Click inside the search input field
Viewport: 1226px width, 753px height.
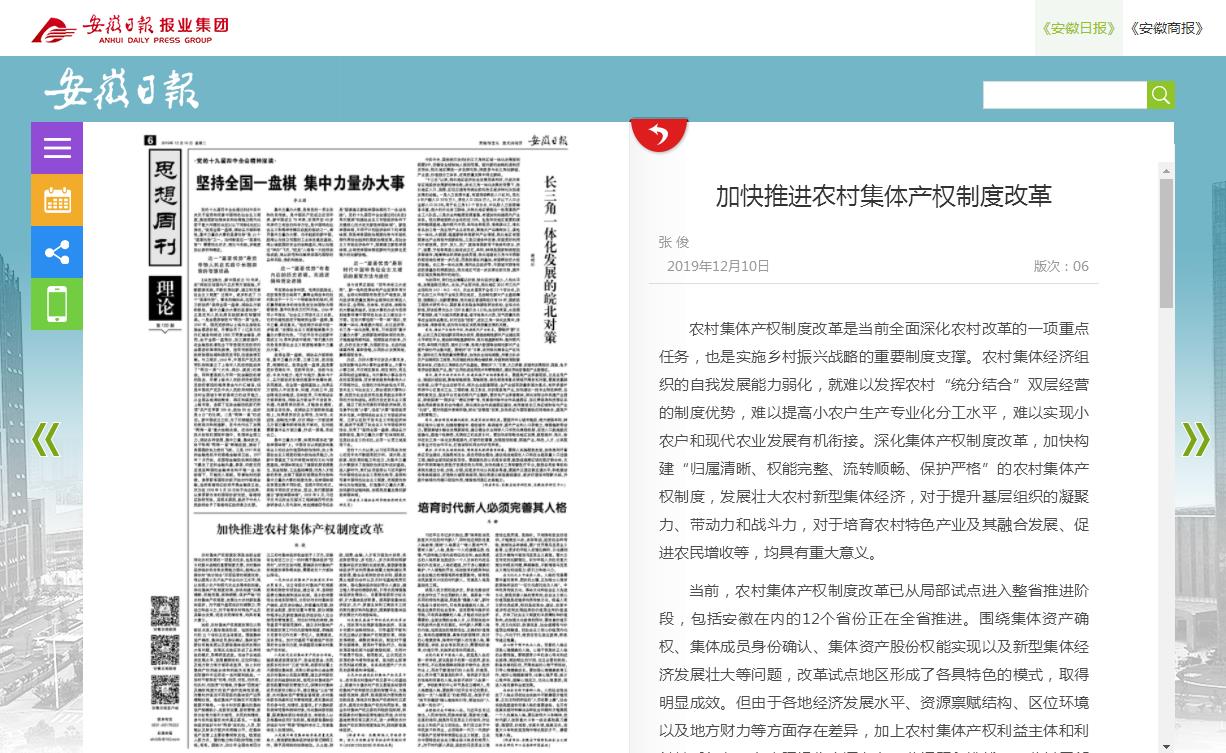click(1064, 95)
